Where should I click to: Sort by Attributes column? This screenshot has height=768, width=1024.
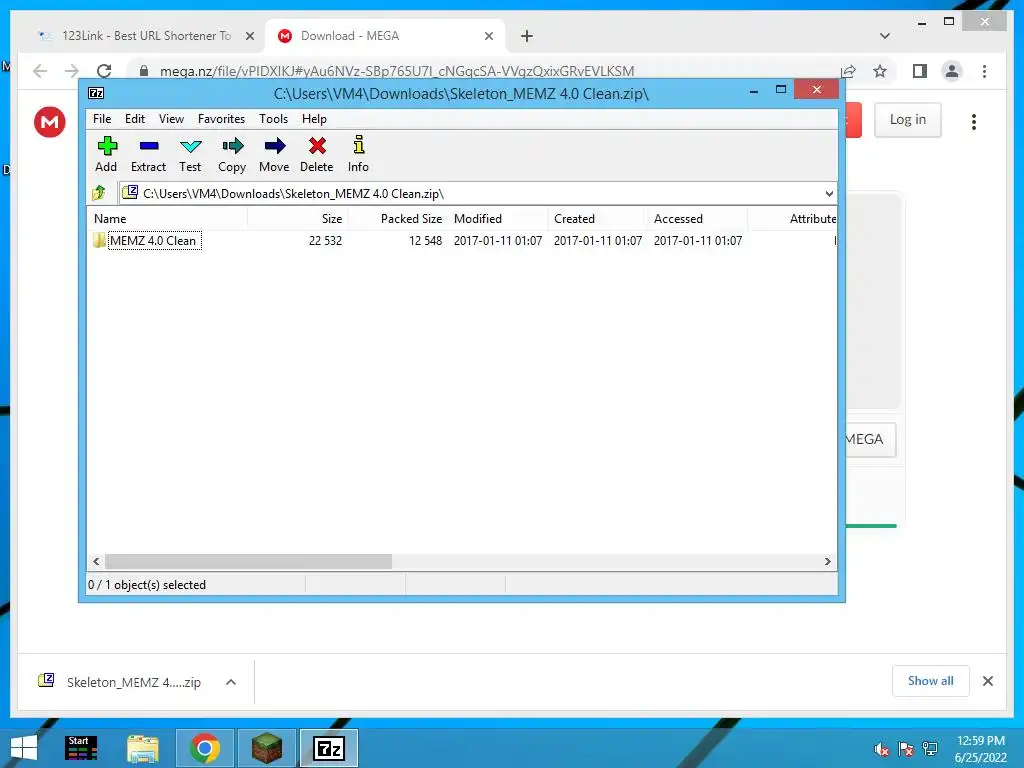pos(792,219)
